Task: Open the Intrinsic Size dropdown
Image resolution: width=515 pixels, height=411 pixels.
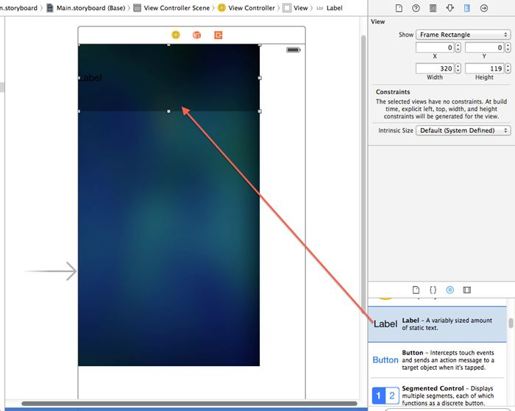Action: coord(463,130)
